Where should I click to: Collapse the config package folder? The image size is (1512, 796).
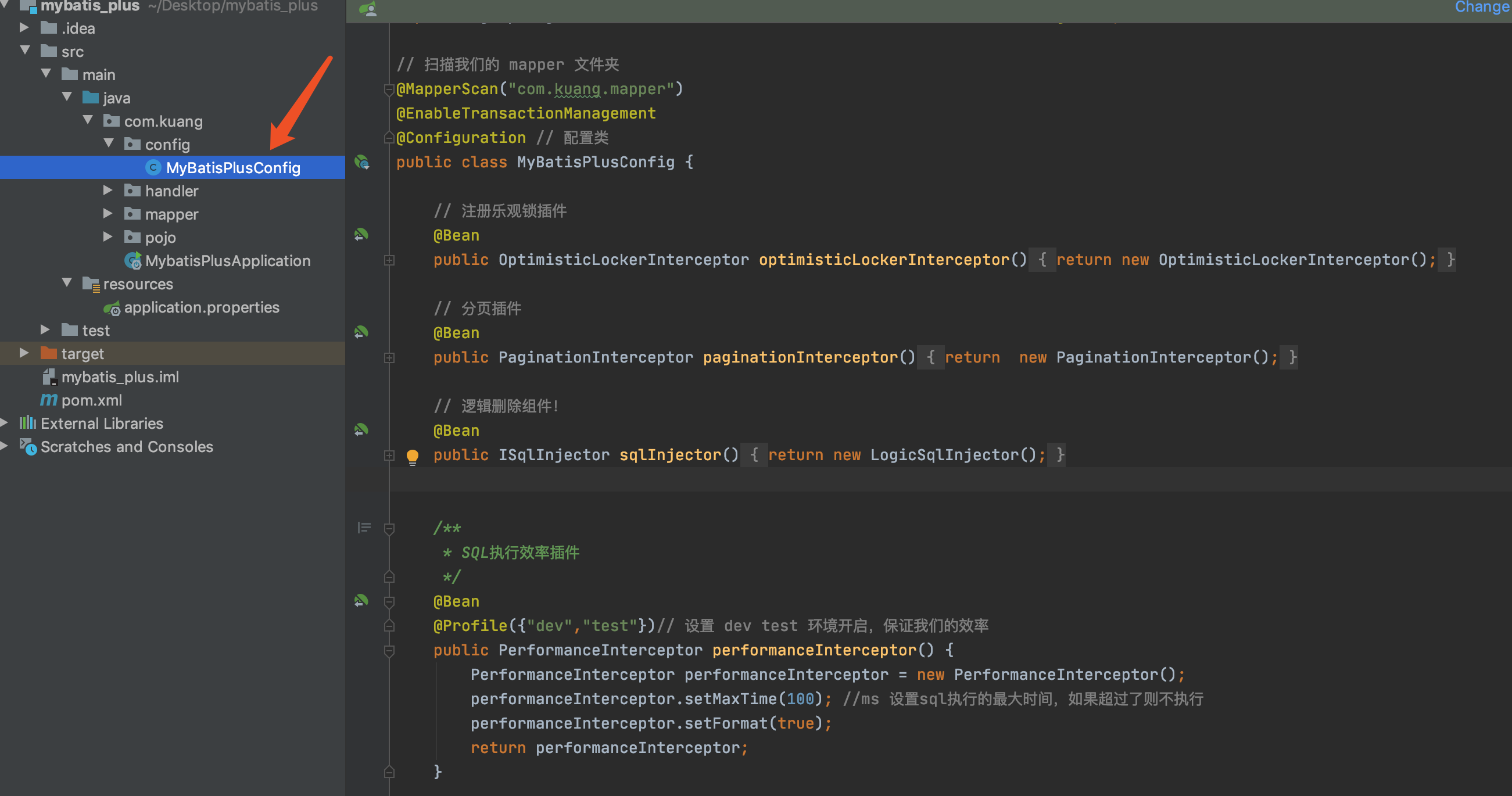tap(108, 144)
